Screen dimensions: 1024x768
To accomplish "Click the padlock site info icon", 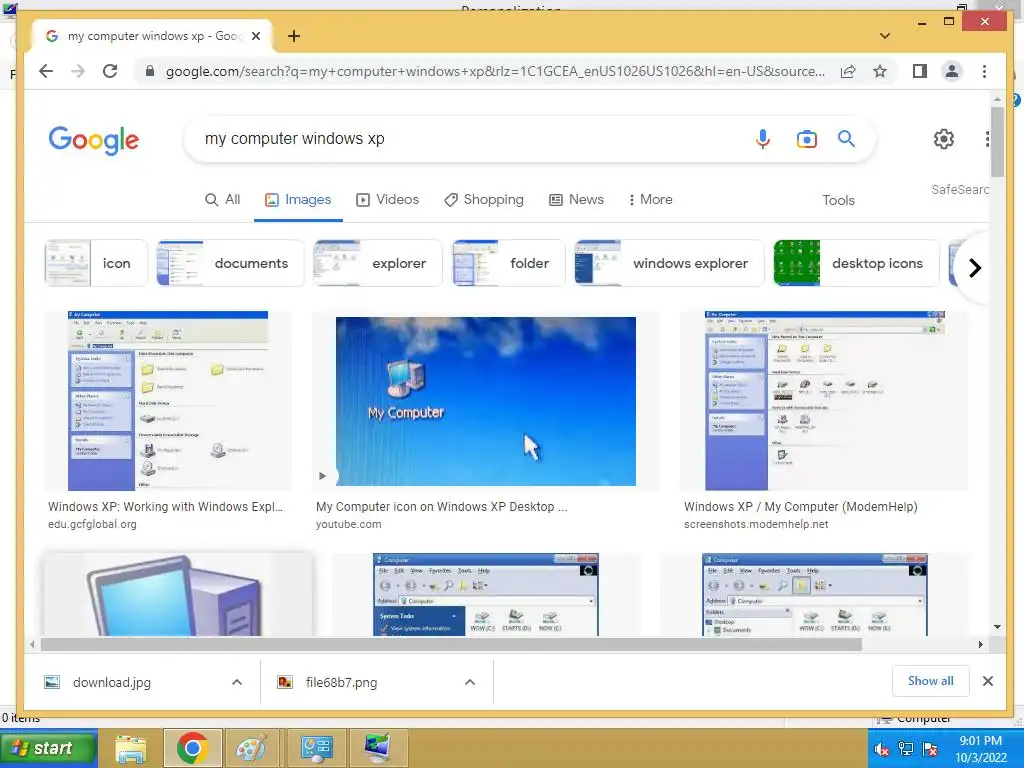I will [150, 71].
